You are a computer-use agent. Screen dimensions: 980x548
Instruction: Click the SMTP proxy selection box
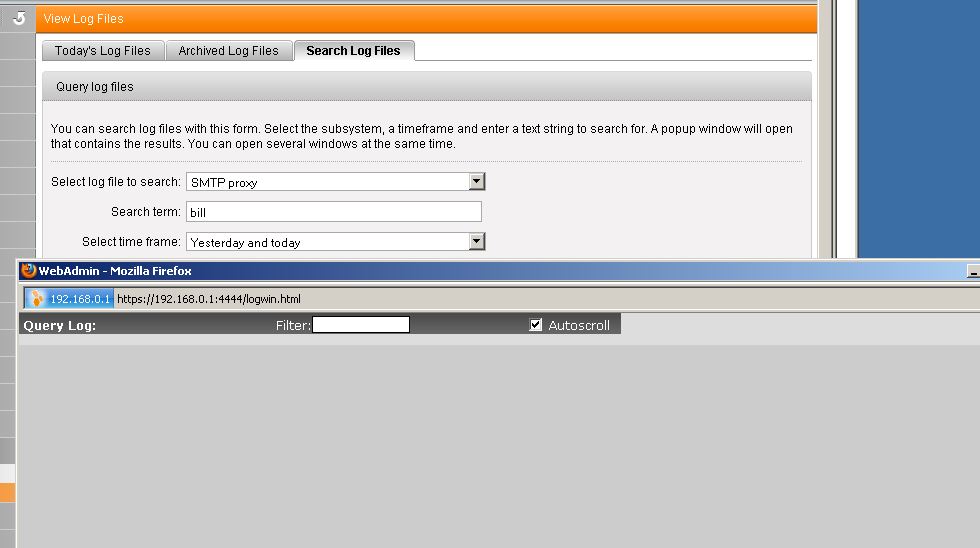pyautogui.click(x=327, y=182)
